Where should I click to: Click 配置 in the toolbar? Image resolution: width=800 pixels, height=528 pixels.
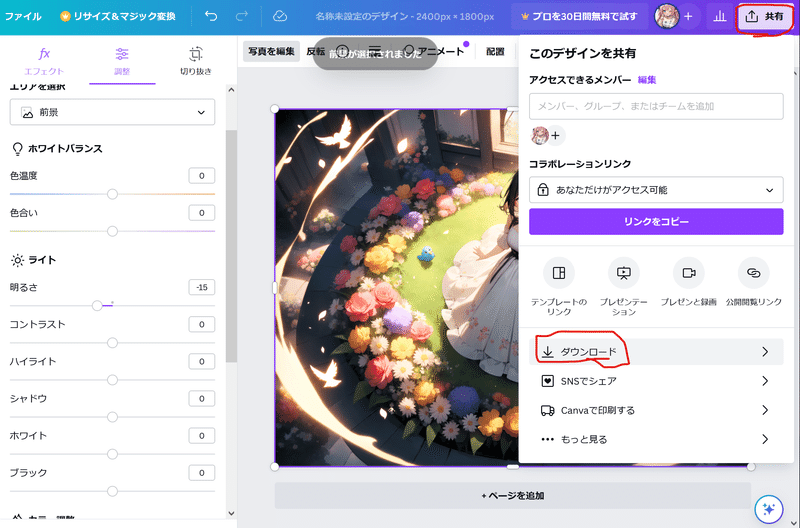495,51
